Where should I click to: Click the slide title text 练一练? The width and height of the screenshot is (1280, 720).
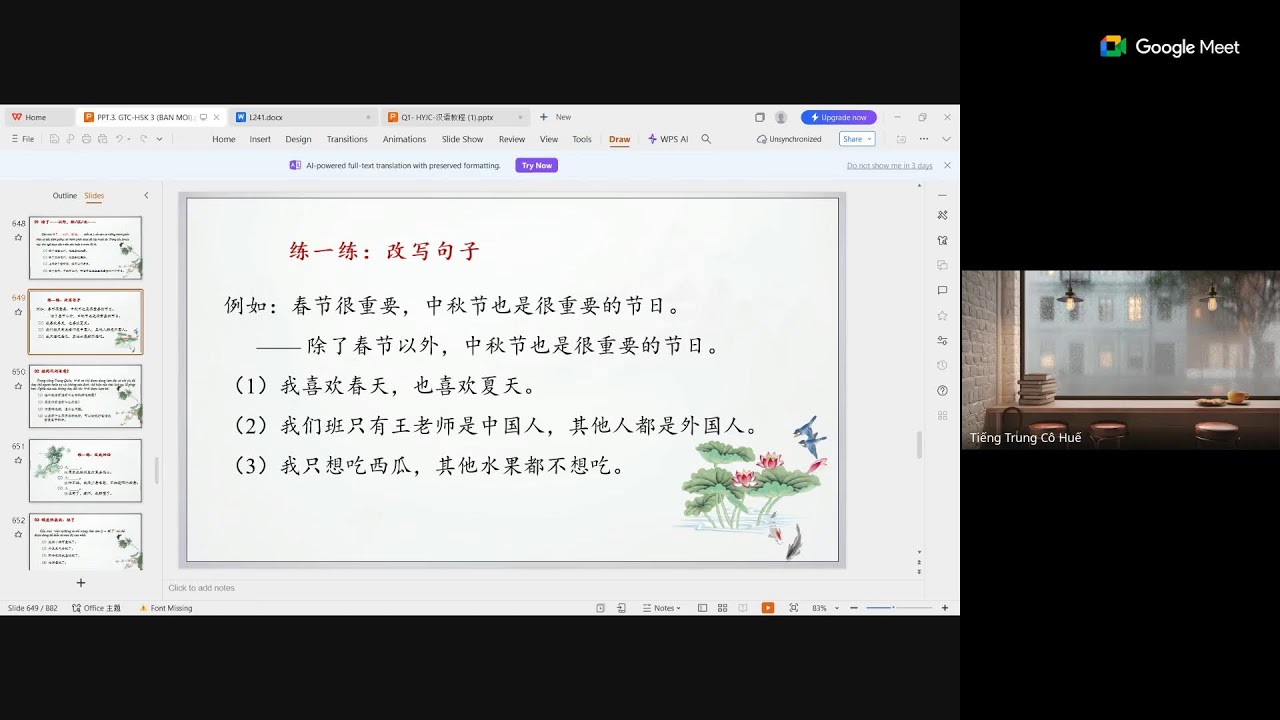[x=385, y=251]
